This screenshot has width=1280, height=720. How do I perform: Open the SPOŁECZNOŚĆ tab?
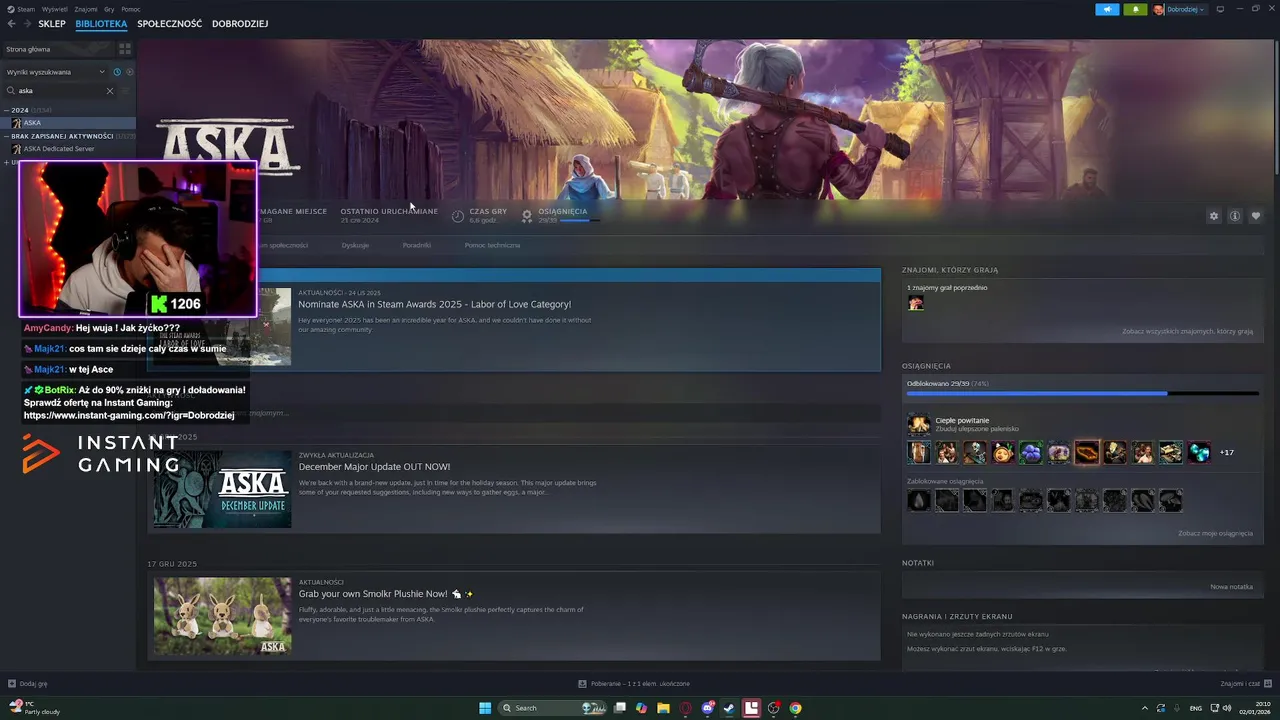[x=169, y=24]
